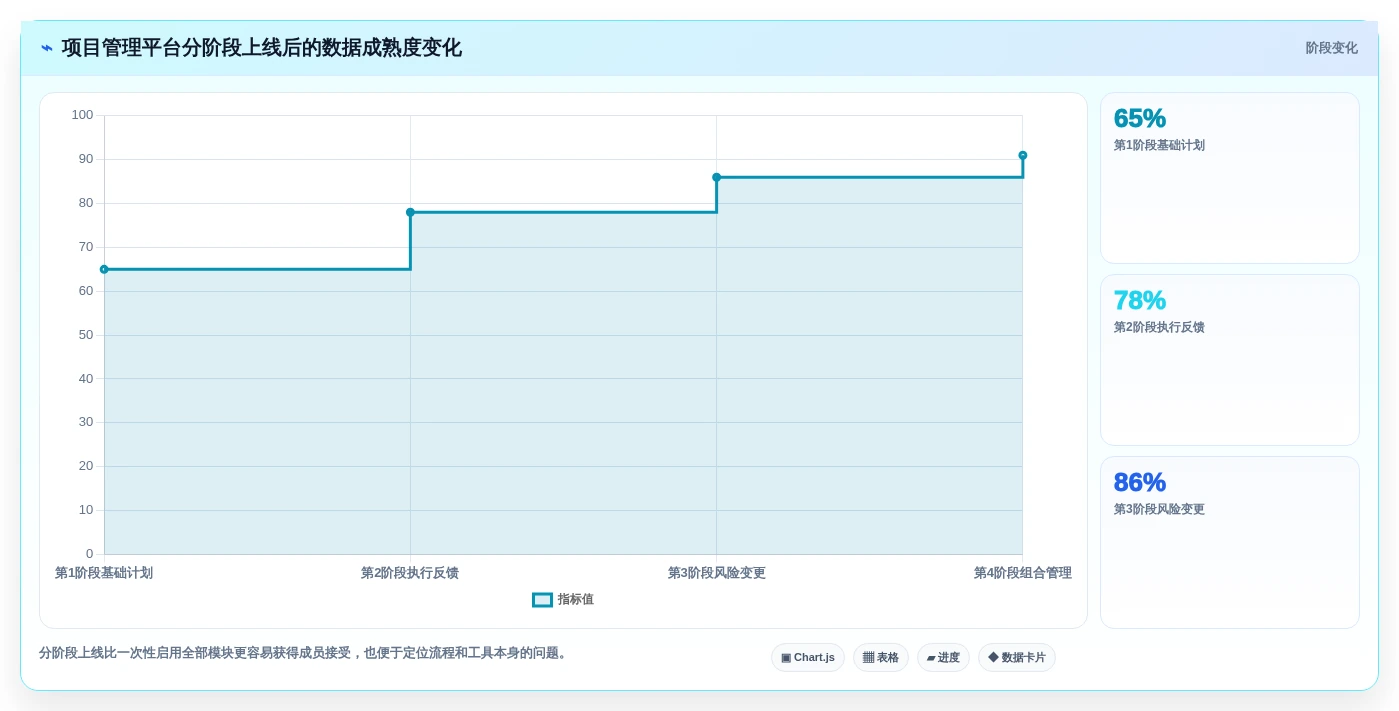Click x-axis label 第3阶段风险变更

click(716, 573)
